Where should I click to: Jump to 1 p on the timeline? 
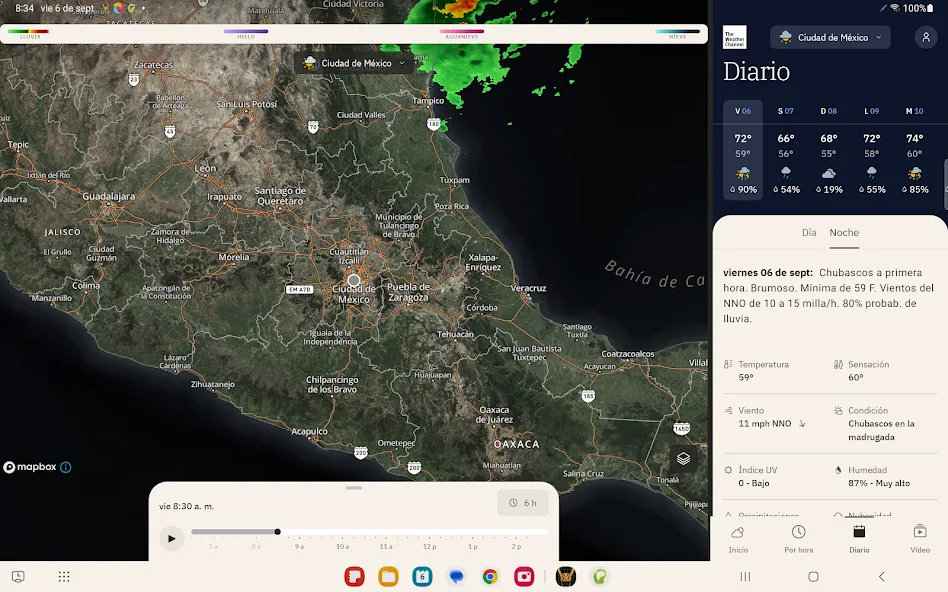coord(472,546)
